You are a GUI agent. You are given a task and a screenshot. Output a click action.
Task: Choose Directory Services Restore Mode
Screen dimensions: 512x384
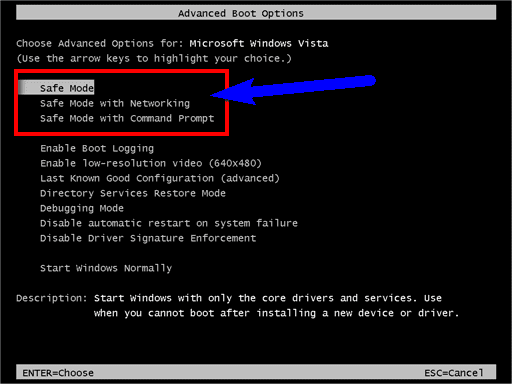(133, 193)
